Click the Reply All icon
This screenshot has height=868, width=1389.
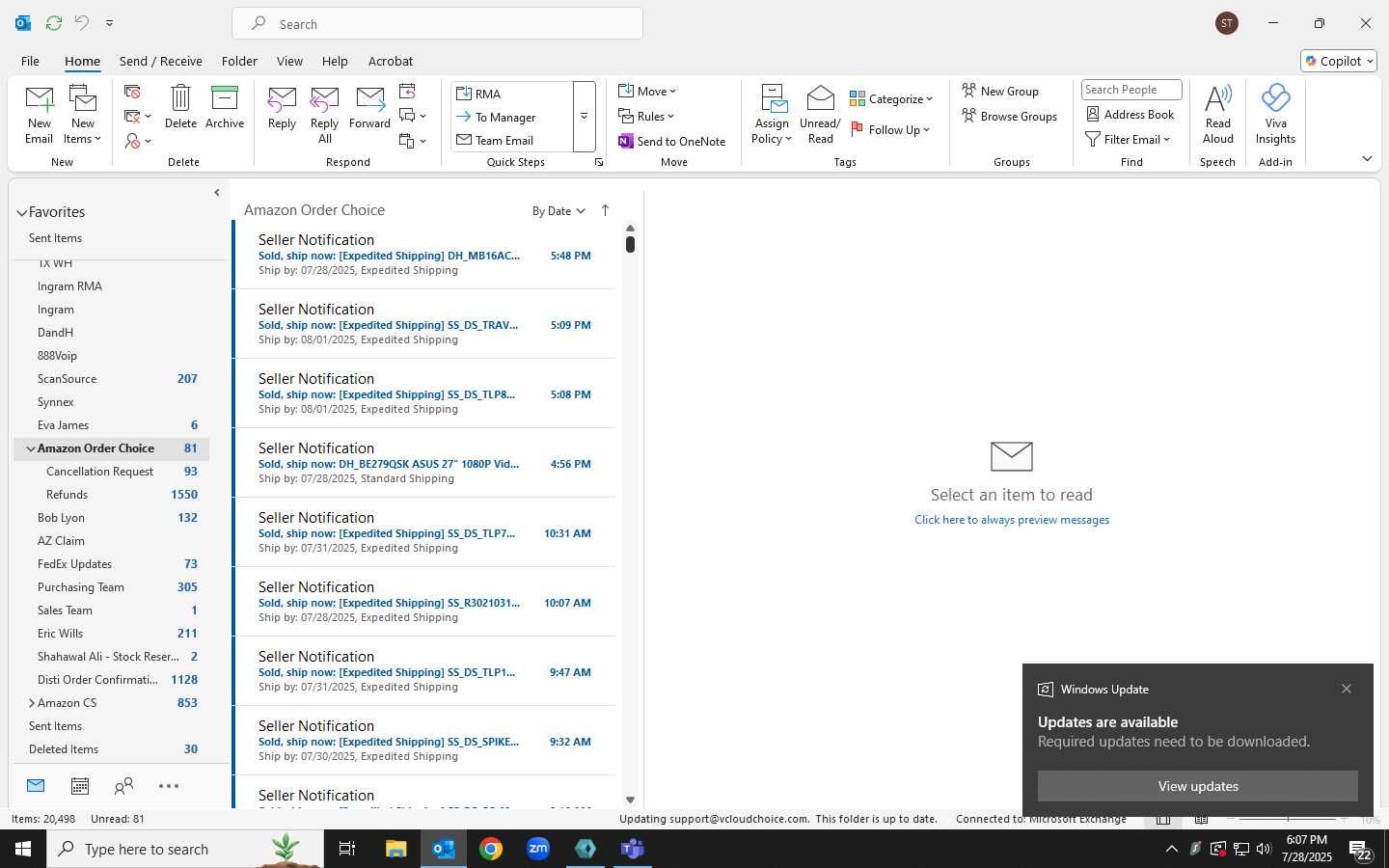[x=325, y=114]
